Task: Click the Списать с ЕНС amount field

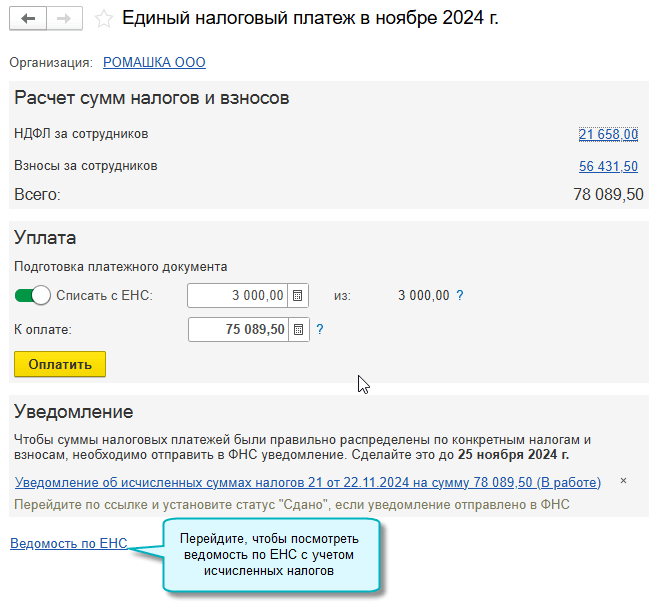Action: pyautogui.click(x=238, y=295)
